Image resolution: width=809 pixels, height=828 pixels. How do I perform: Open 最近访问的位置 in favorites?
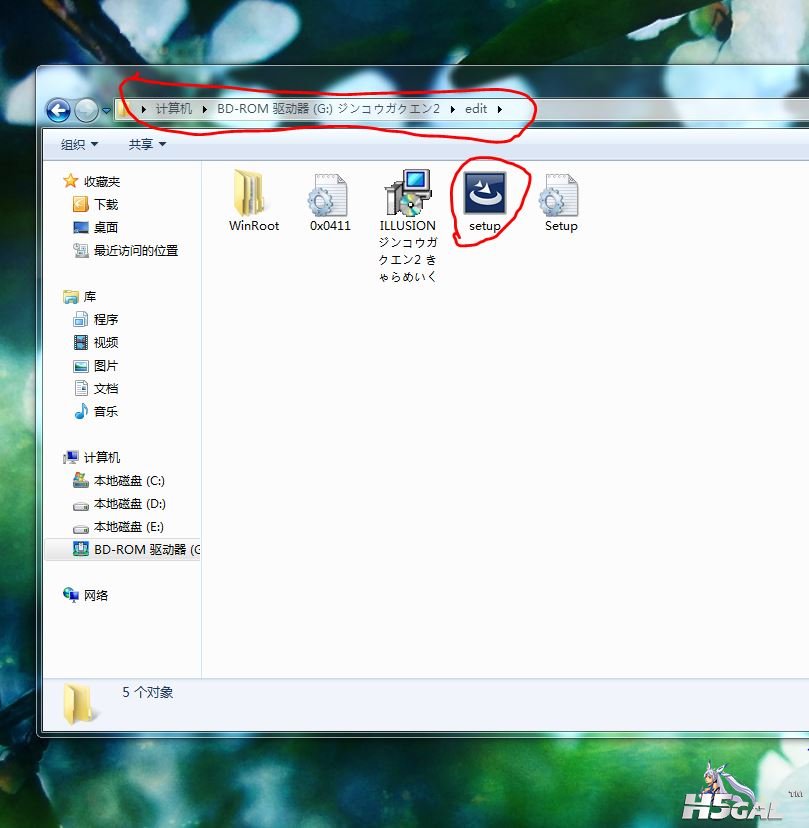136,250
